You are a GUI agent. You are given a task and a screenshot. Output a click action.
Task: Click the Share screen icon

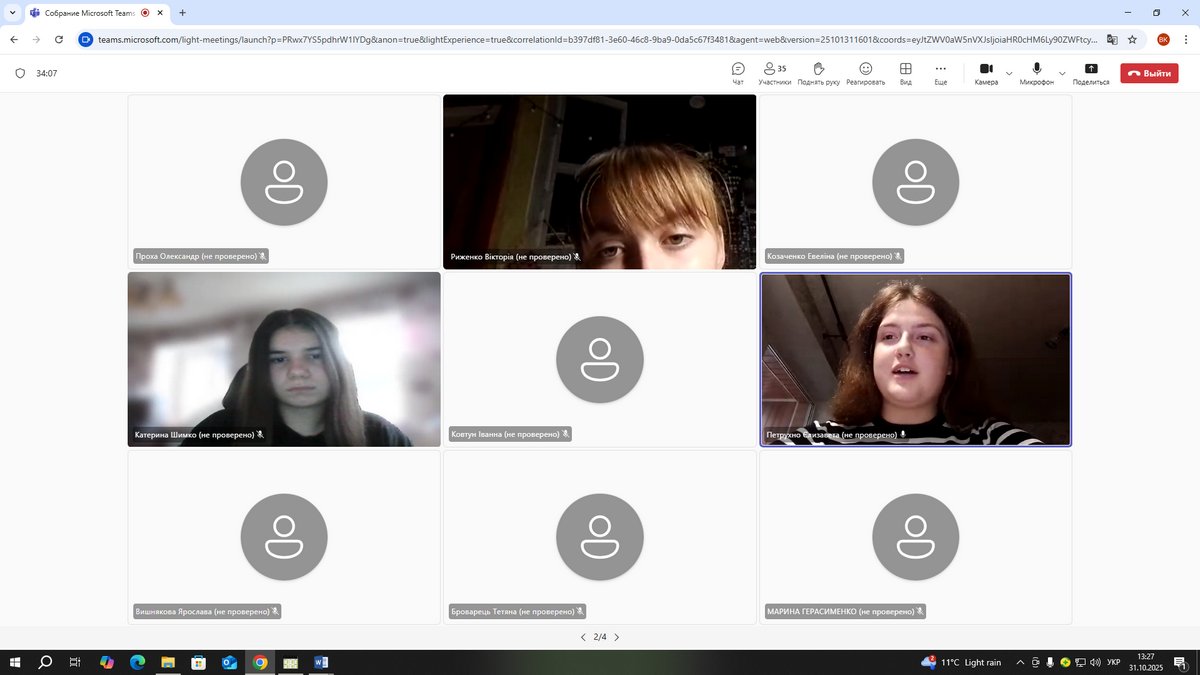click(1090, 69)
